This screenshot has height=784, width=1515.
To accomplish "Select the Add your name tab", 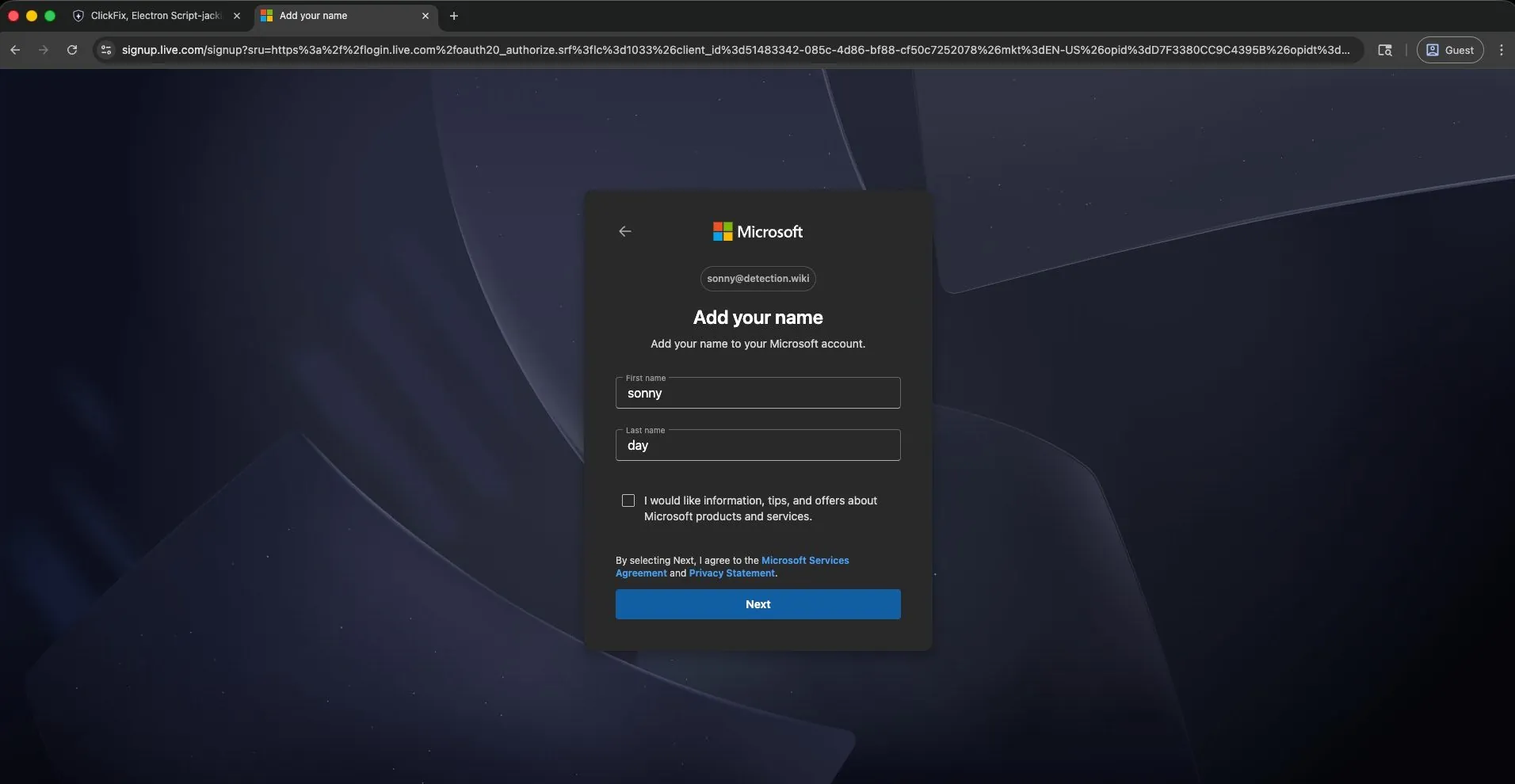I will tap(345, 16).
